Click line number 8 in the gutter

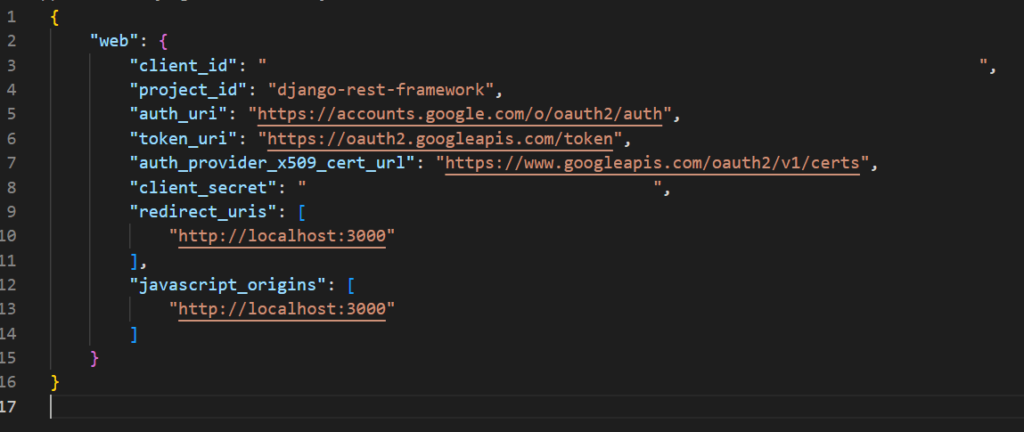10,188
